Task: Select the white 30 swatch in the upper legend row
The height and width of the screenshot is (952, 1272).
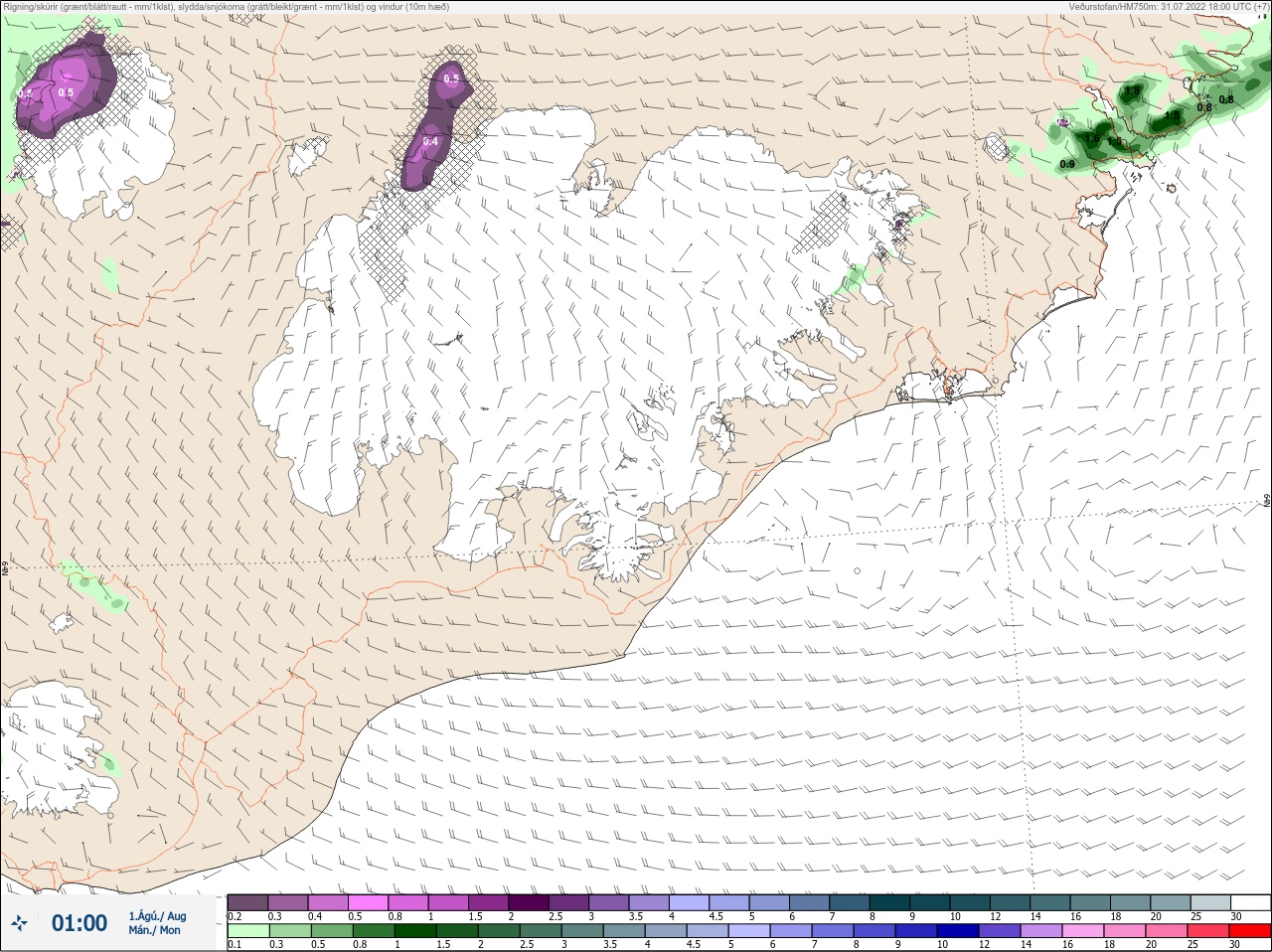Action: pos(1251,902)
